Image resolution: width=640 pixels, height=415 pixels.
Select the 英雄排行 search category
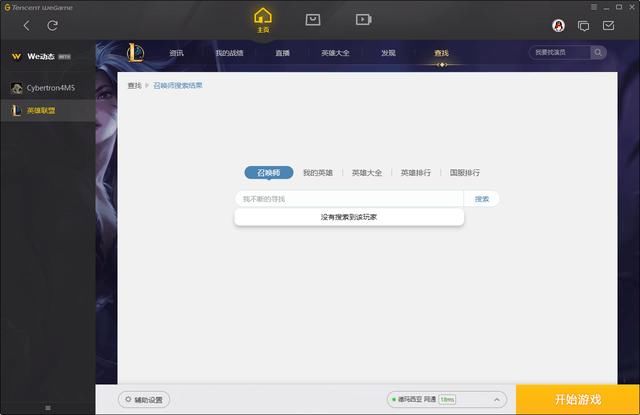point(416,173)
